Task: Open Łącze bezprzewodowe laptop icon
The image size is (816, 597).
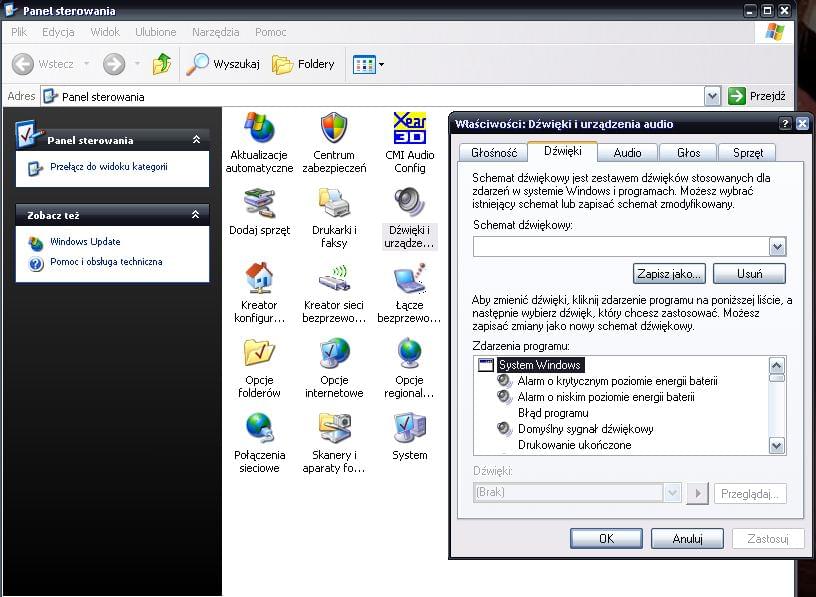Action: [x=410, y=278]
